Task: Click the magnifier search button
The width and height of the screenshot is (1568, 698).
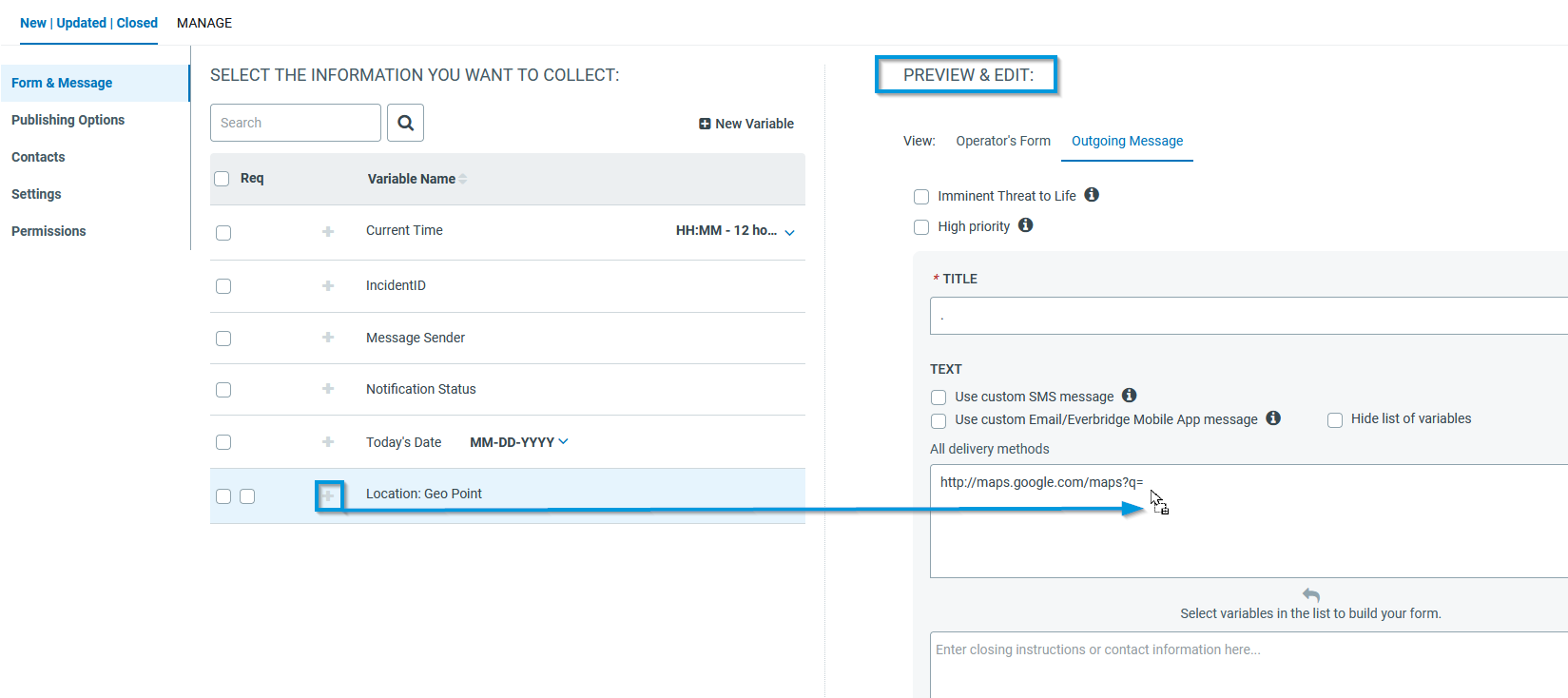Action: click(405, 123)
